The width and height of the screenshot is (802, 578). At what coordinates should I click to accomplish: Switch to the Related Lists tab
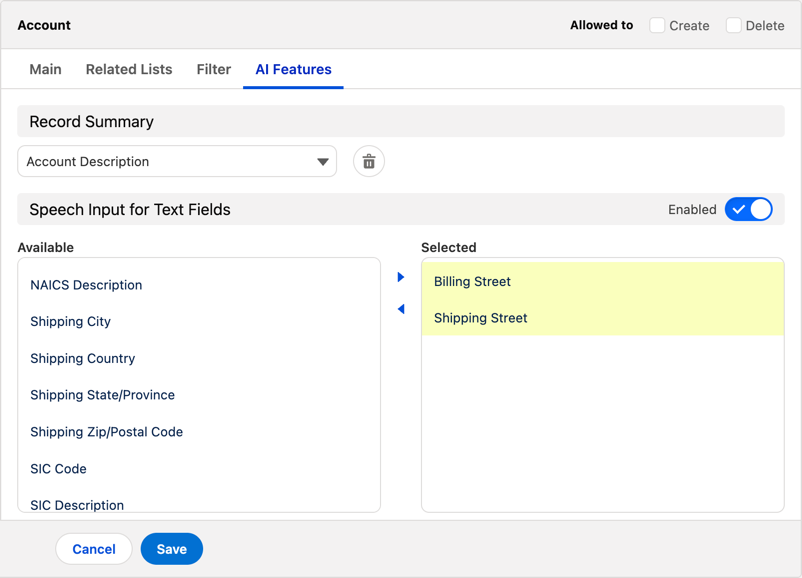[x=128, y=69]
